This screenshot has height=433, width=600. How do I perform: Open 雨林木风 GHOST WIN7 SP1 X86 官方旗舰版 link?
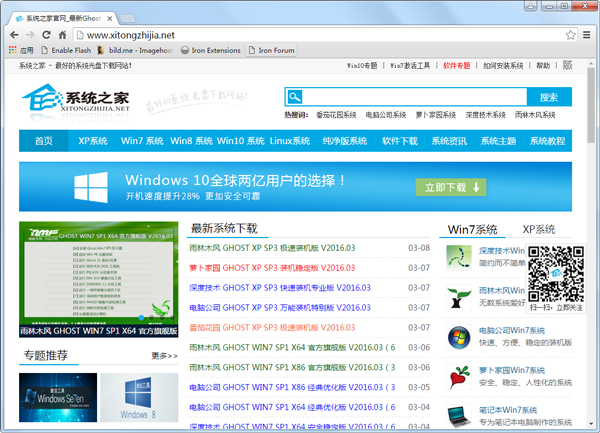[292, 367]
